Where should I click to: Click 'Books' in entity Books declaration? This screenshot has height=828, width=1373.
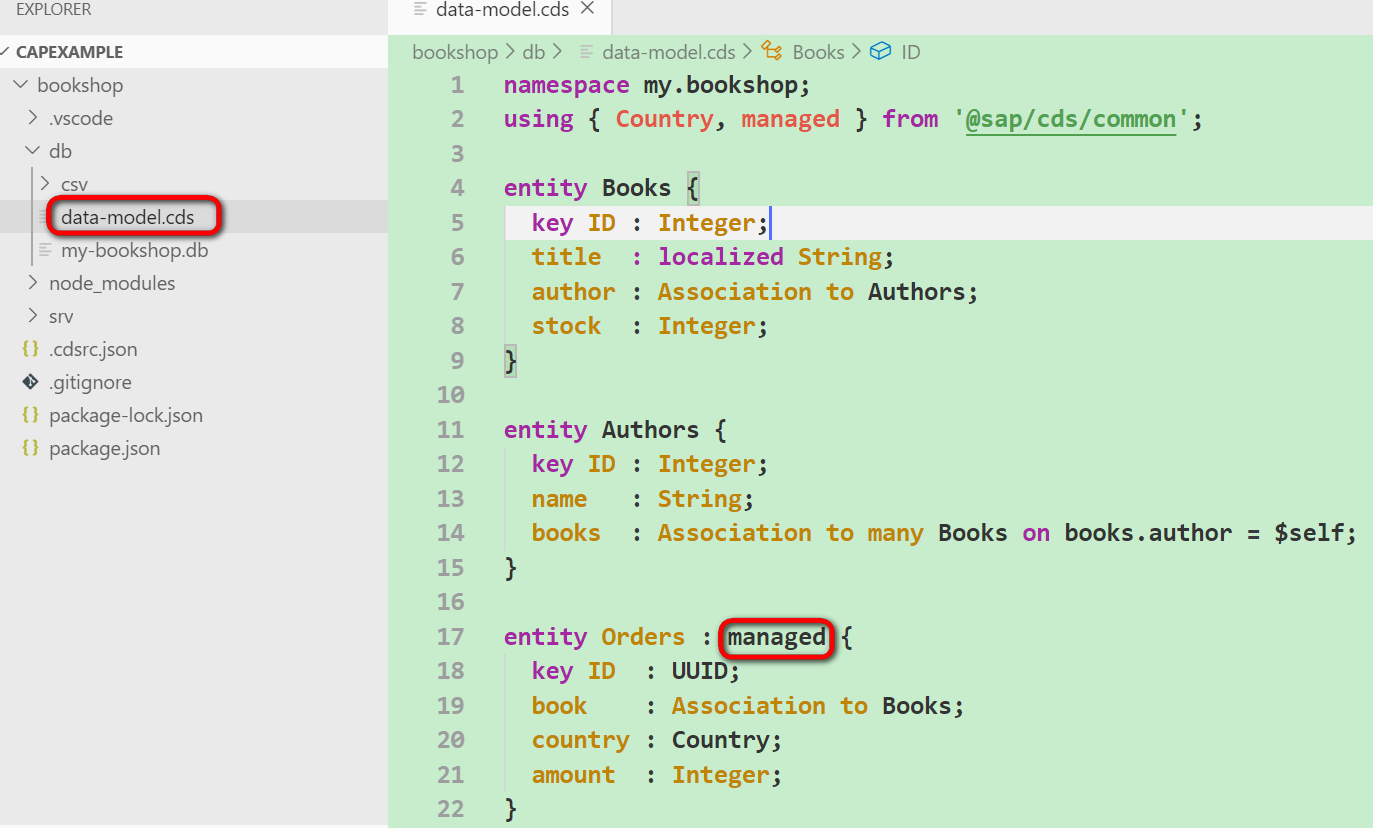point(636,188)
